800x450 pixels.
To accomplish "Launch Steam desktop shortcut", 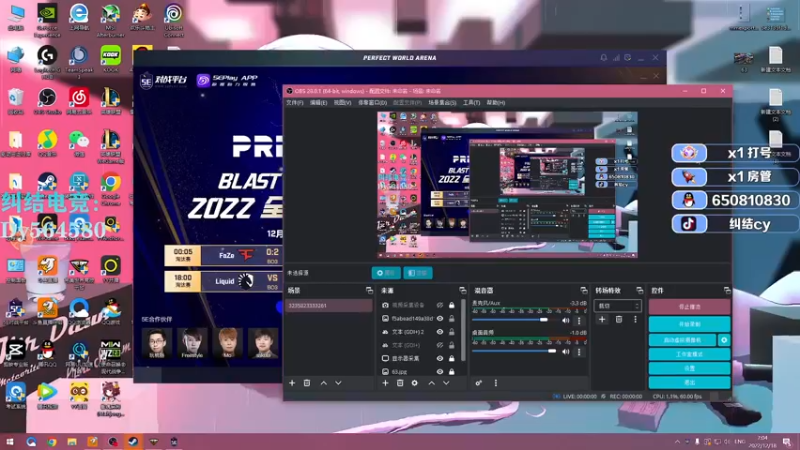I will (47, 185).
